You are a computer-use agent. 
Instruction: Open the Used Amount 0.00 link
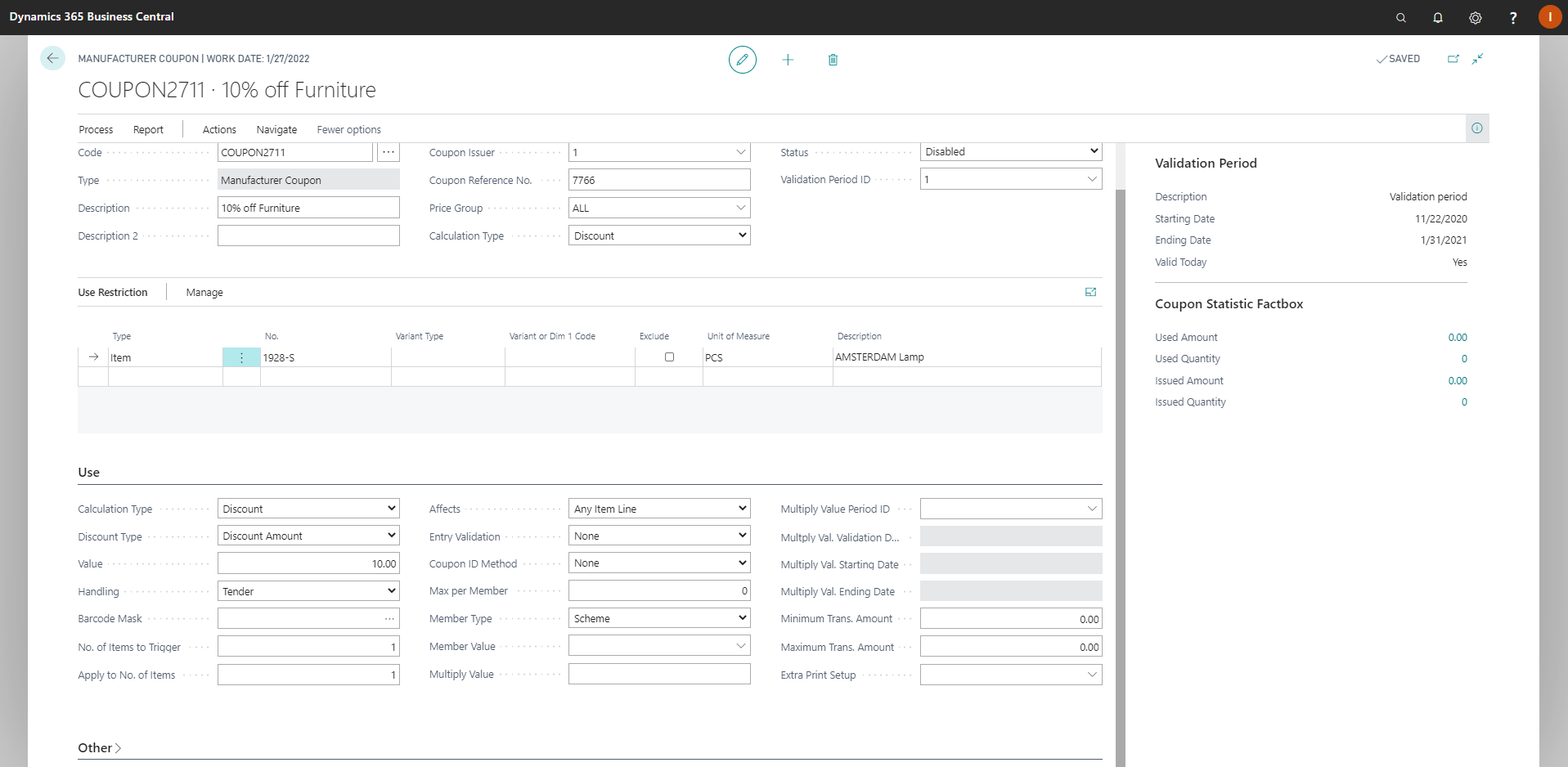point(1458,337)
